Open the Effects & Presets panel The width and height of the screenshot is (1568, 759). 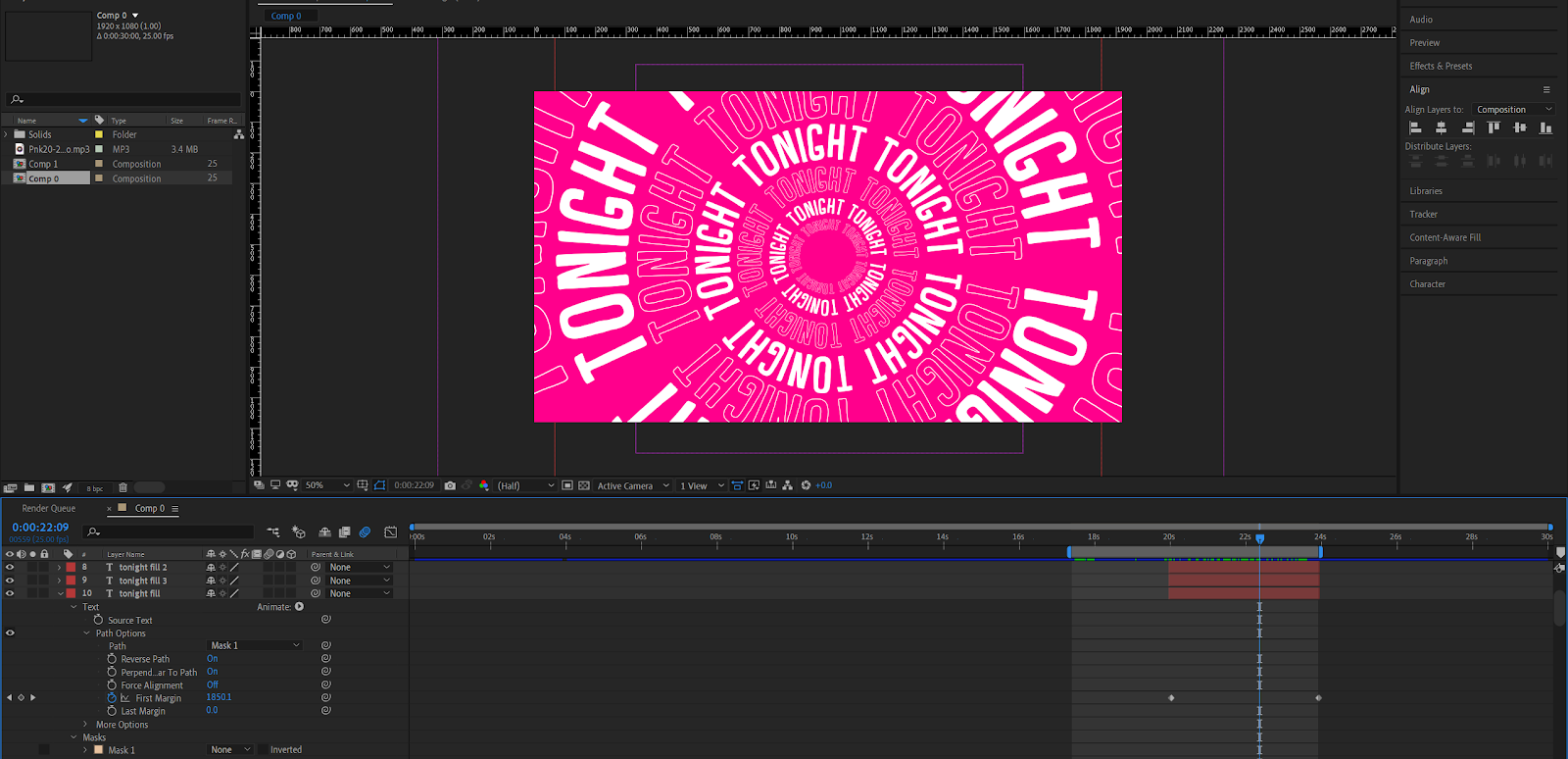1441,67
